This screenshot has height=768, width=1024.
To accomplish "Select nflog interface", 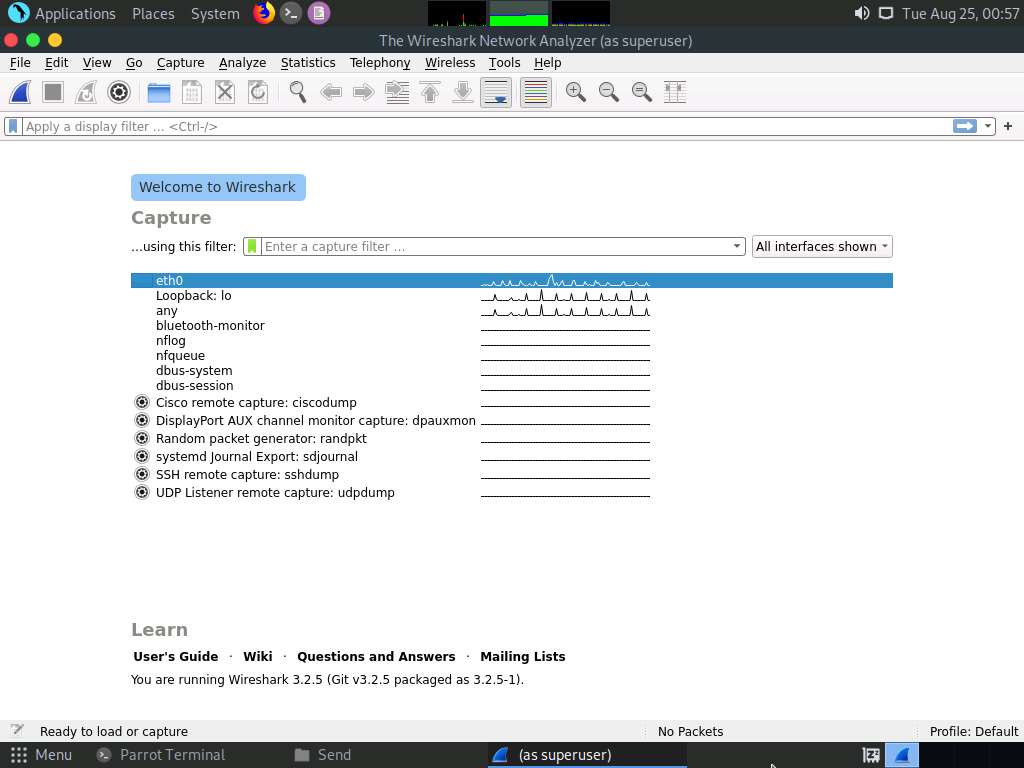I will (x=511, y=340).
